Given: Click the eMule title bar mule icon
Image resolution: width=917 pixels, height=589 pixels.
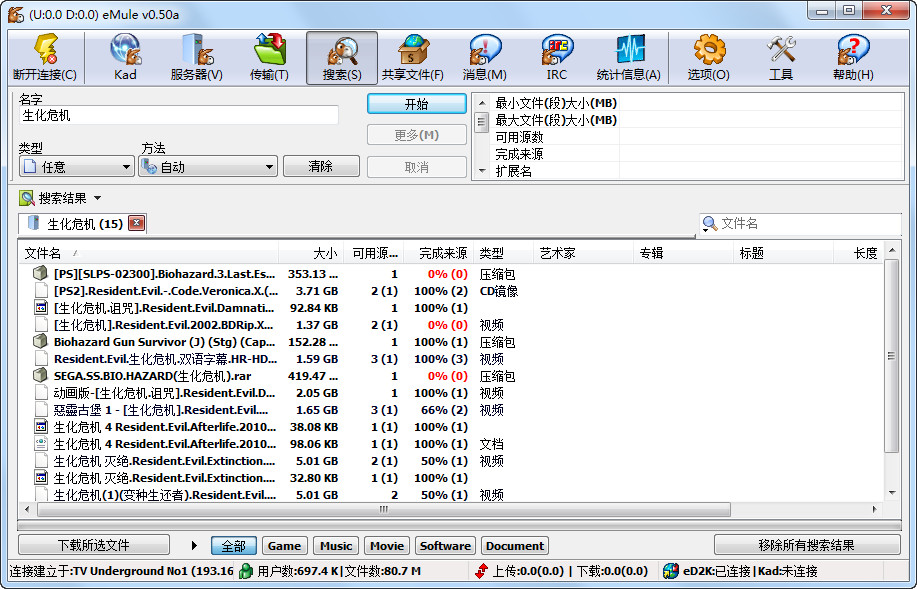Looking at the screenshot, I should (16, 14).
